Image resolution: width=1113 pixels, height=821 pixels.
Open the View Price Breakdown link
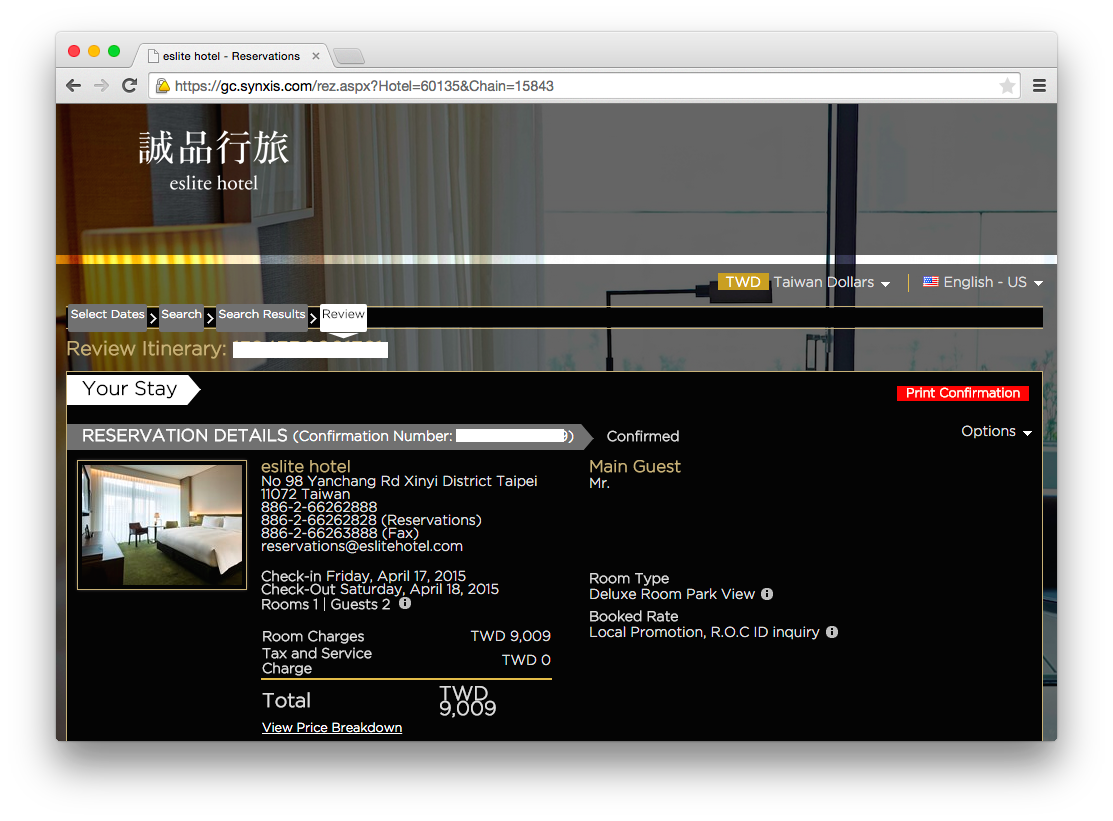(x=331, y=727)
